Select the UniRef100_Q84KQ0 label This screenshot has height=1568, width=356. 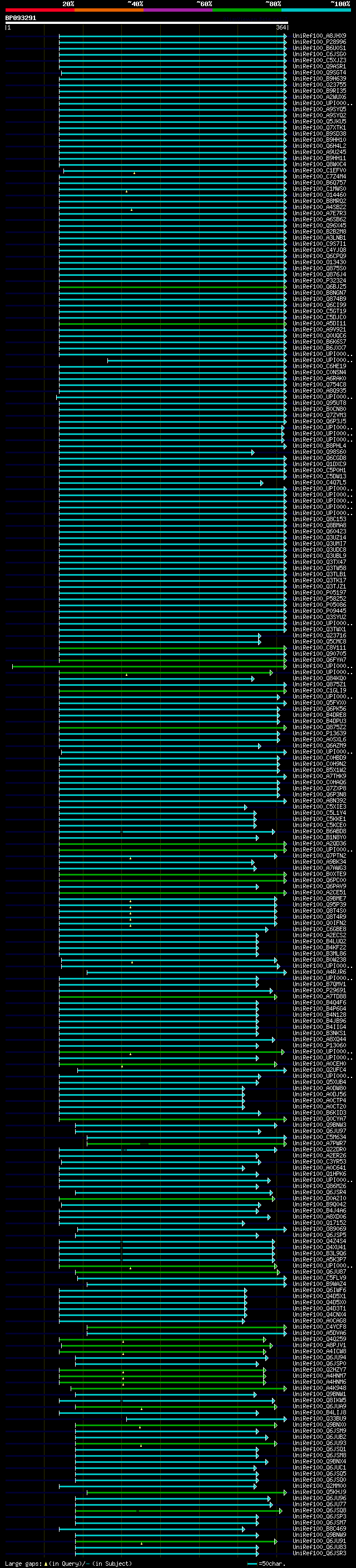click(319, 678)
